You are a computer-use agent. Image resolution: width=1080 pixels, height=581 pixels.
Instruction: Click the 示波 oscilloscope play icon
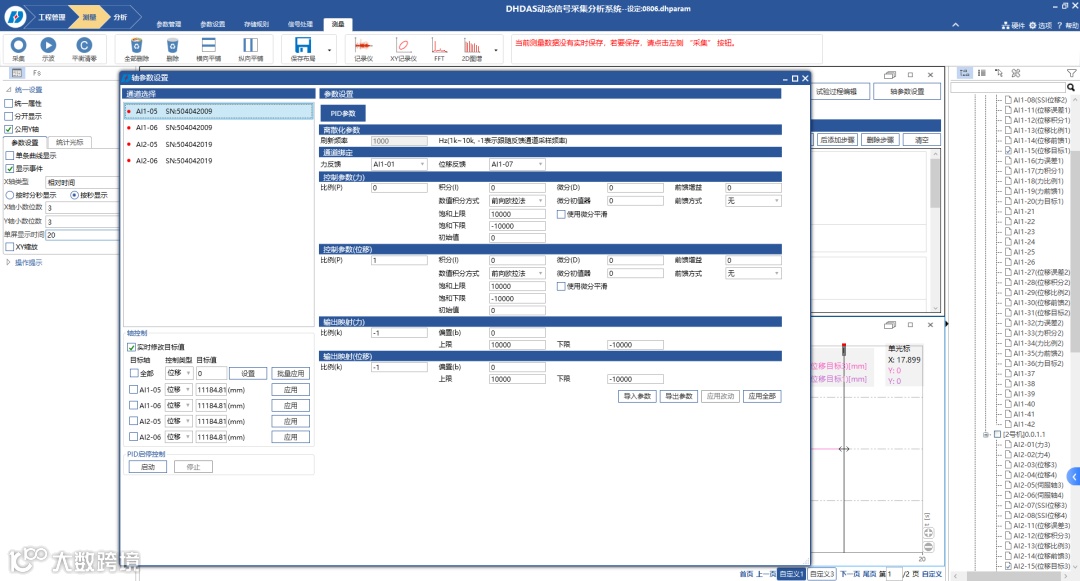[48, 45]
